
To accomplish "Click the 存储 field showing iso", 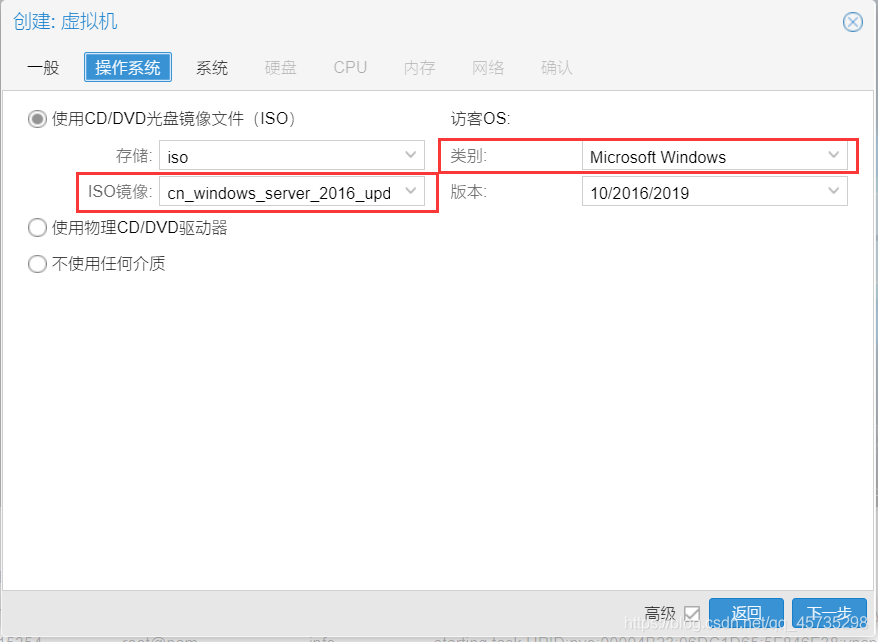I will pos(292,155).
